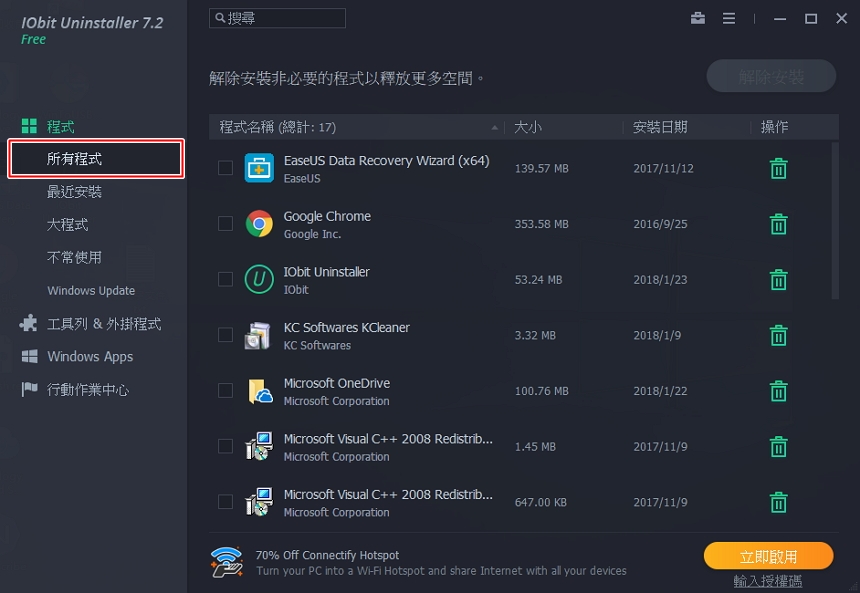Click the trash icon for IObit Uninstaller
This screenshot has width=860, height=593.
pyautogui.click(x=778, y=280)
